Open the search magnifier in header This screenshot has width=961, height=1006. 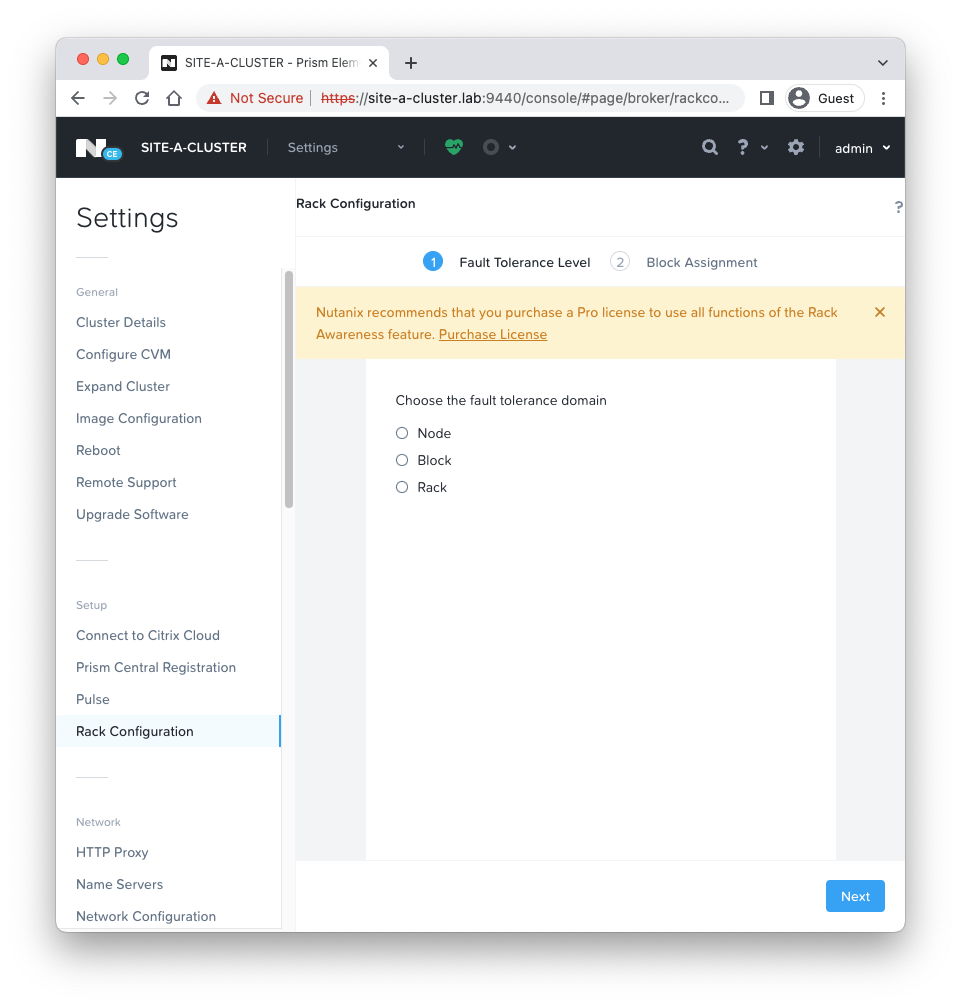pyautogui.click(x=709, y=148)
